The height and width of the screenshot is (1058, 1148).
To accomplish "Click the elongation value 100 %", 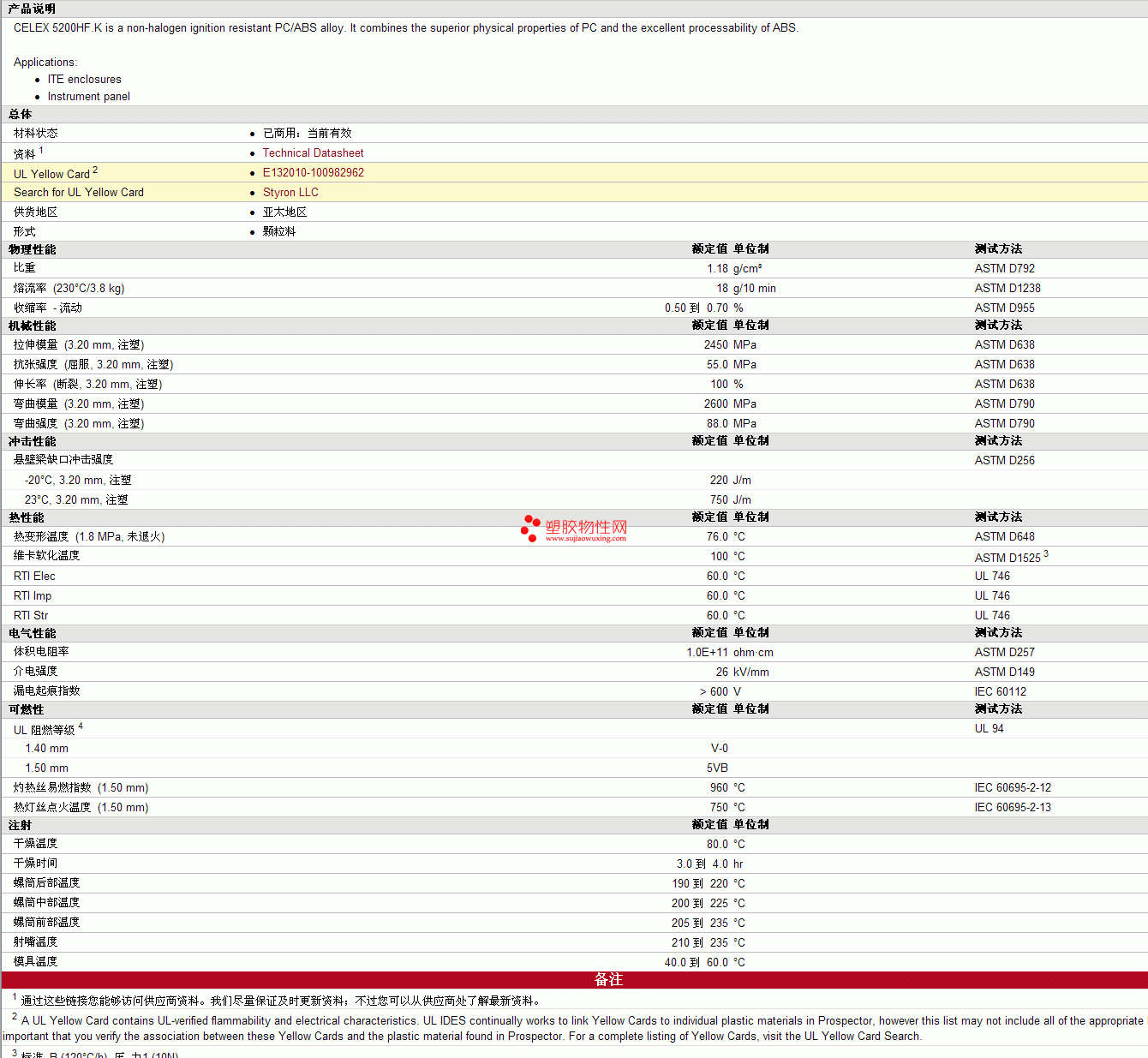I will 727,384.
